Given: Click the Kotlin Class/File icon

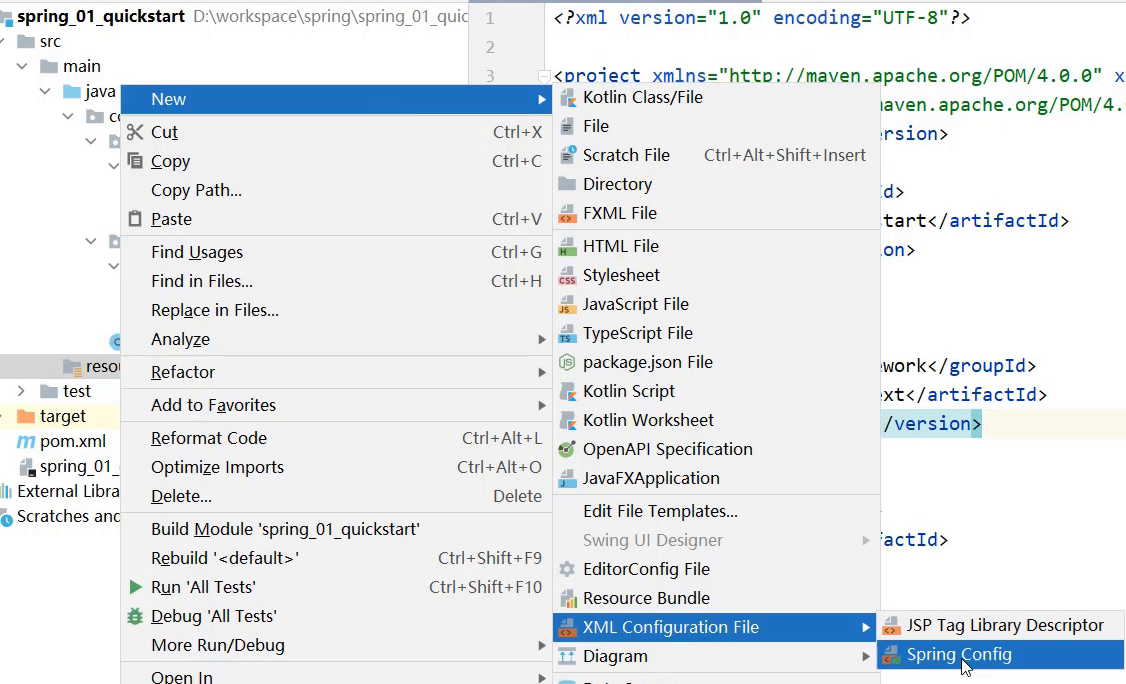Looking at the screenshot, I should pyautogui.click(x=567, y=97).
